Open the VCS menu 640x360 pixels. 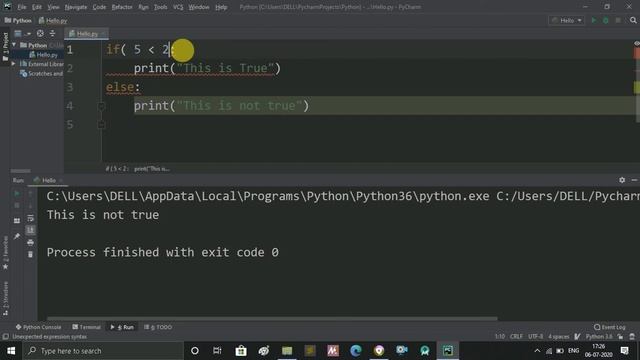[178, 7]
